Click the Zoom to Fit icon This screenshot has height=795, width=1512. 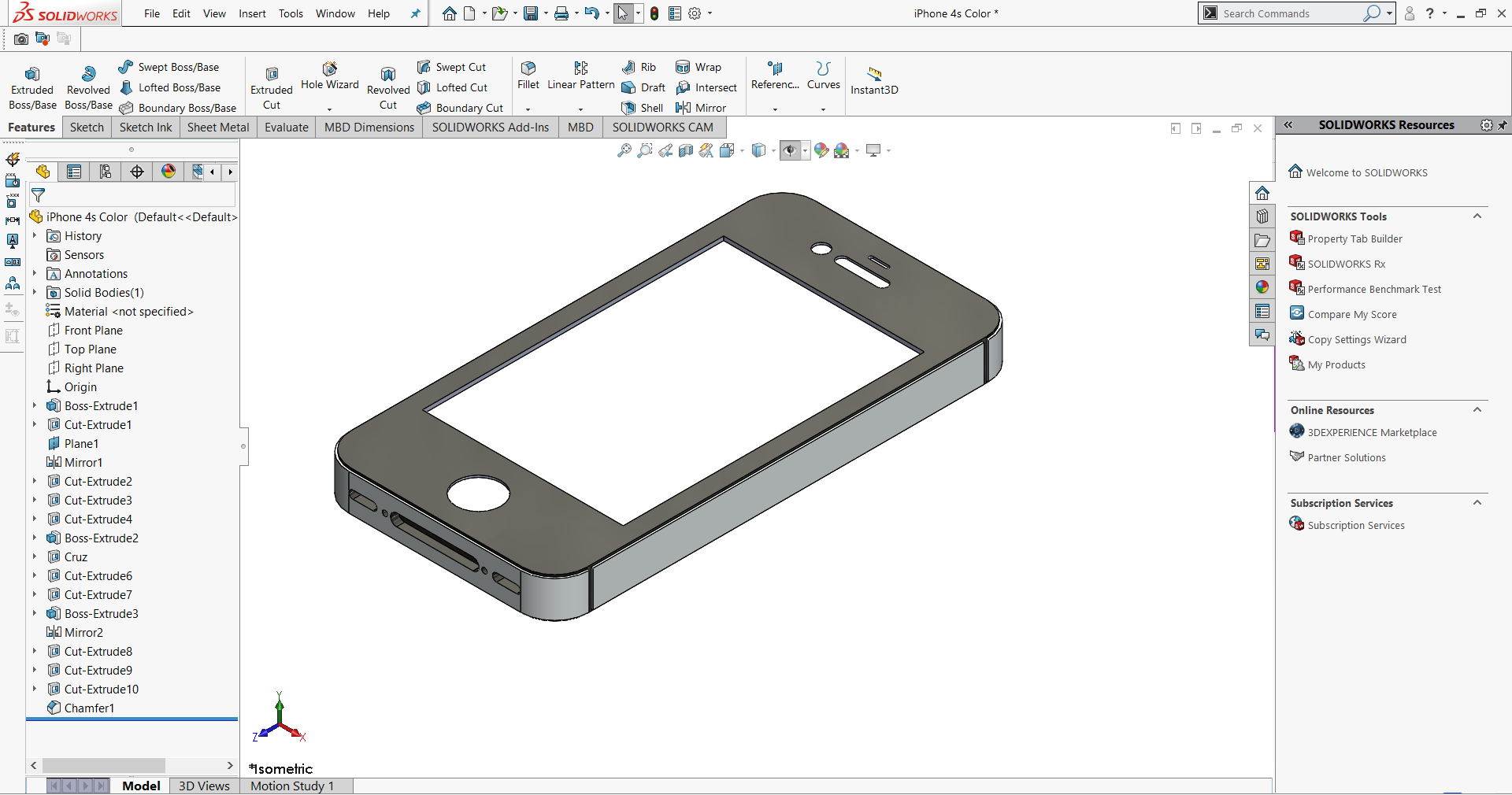click(x=624, y=150)
